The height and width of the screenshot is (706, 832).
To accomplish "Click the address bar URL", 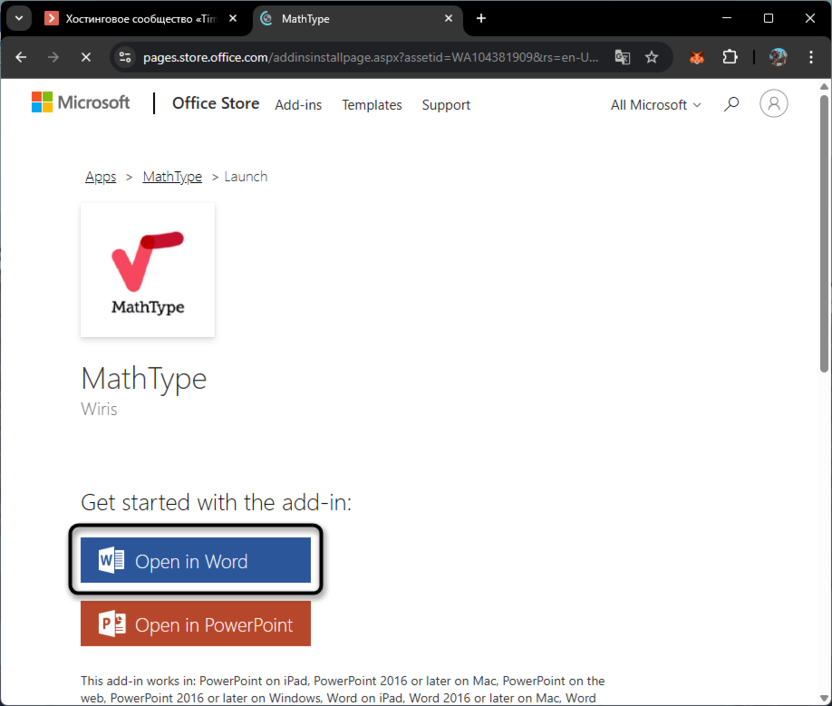I will [x=370, y=57].
